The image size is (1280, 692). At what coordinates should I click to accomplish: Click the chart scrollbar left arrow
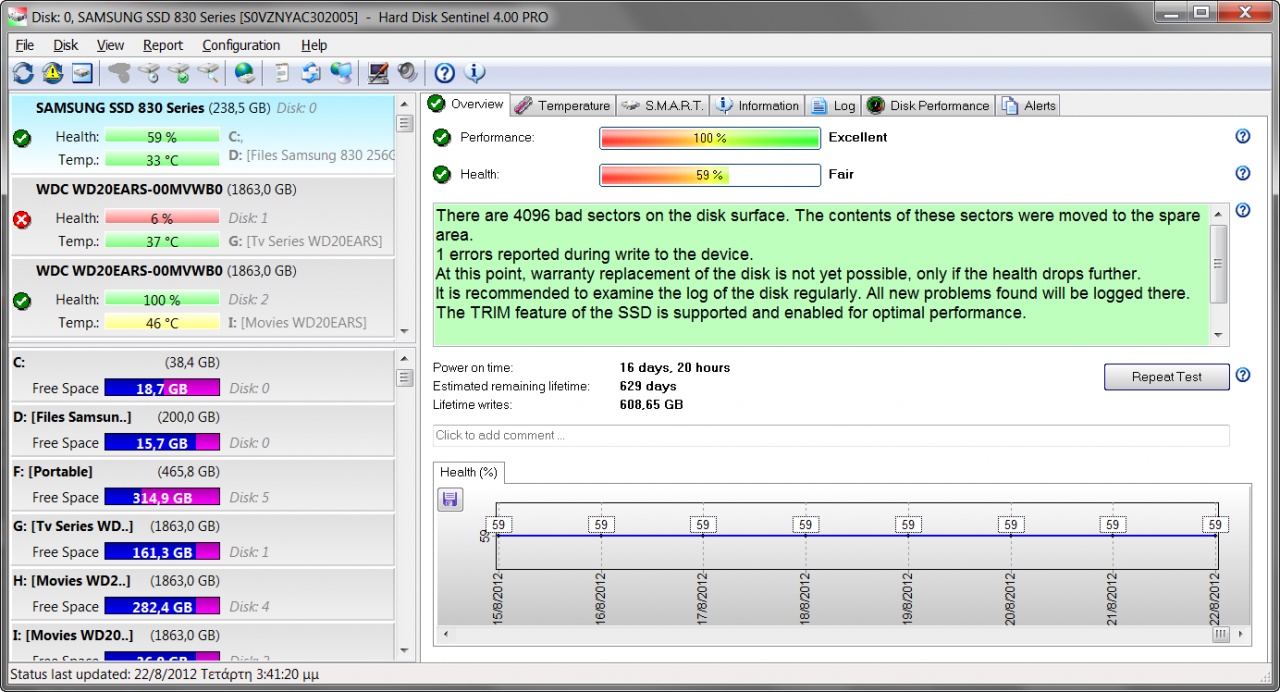click(x=446, y=634)
